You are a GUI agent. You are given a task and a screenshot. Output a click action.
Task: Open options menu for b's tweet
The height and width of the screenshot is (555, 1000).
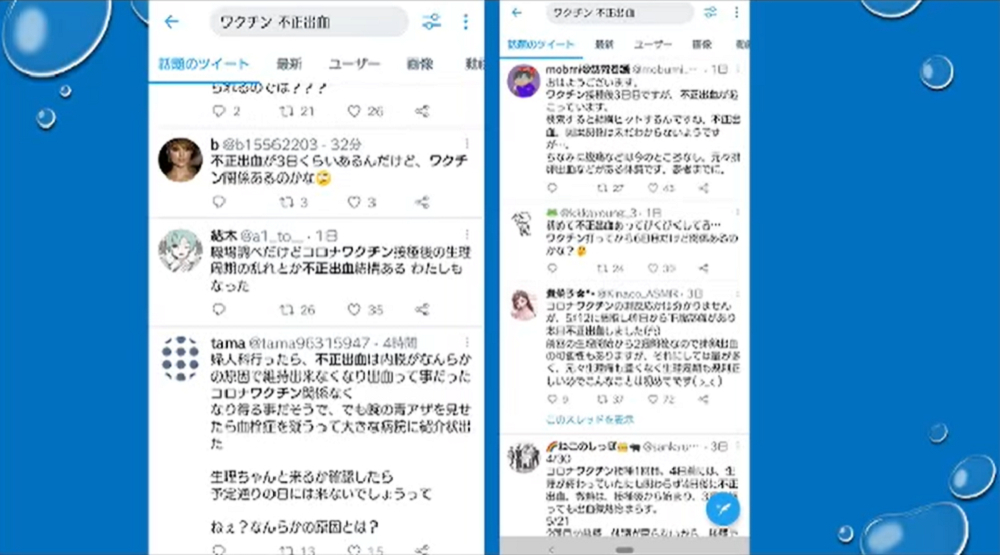[x=467, y=144]
